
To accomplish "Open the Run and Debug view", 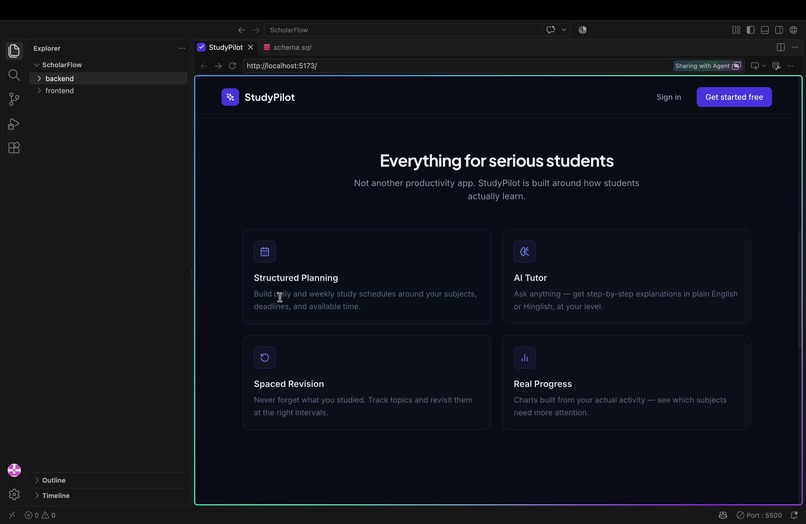I will tap(14, 124).
